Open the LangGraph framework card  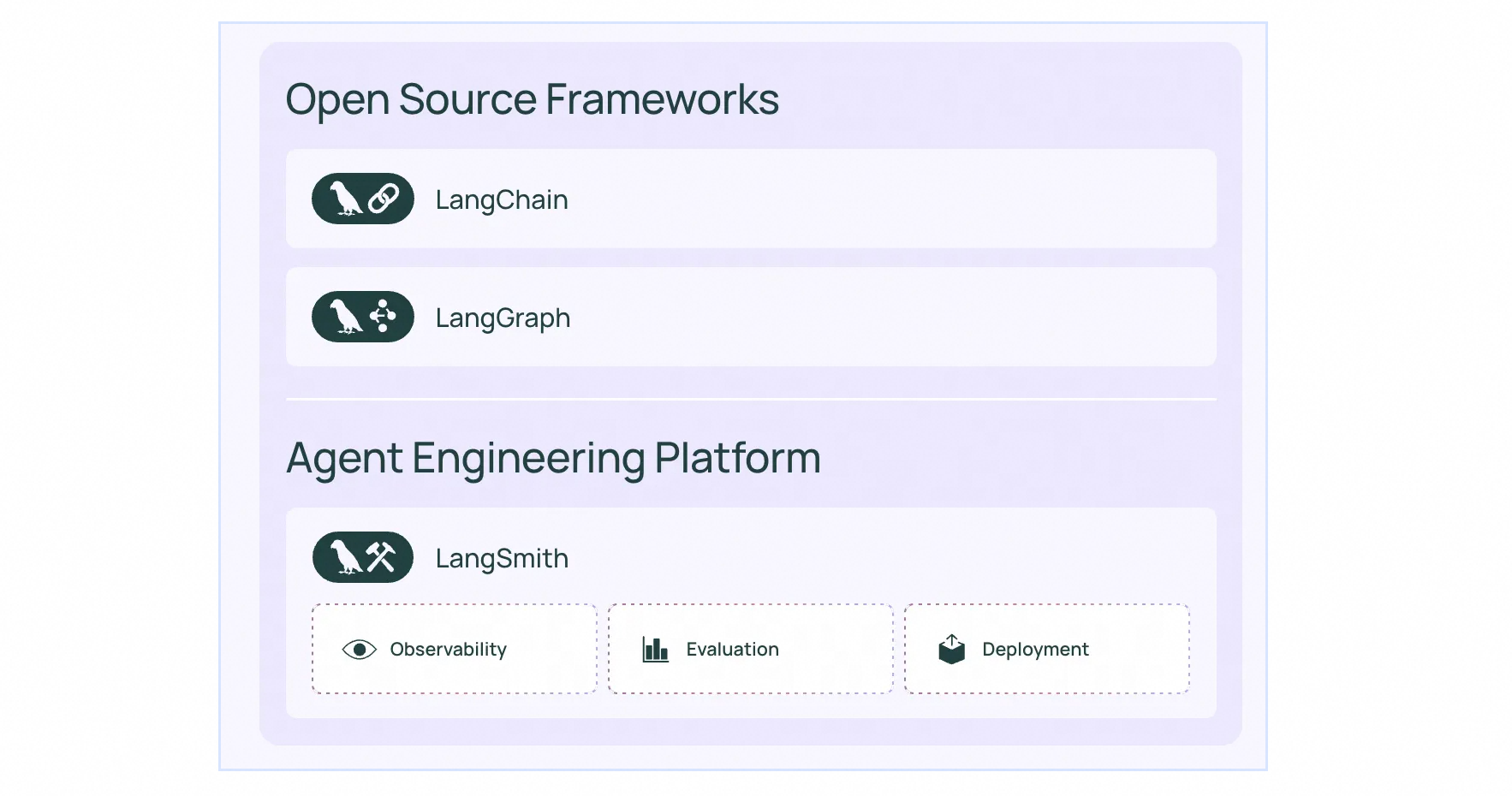[x=751, y=317]
